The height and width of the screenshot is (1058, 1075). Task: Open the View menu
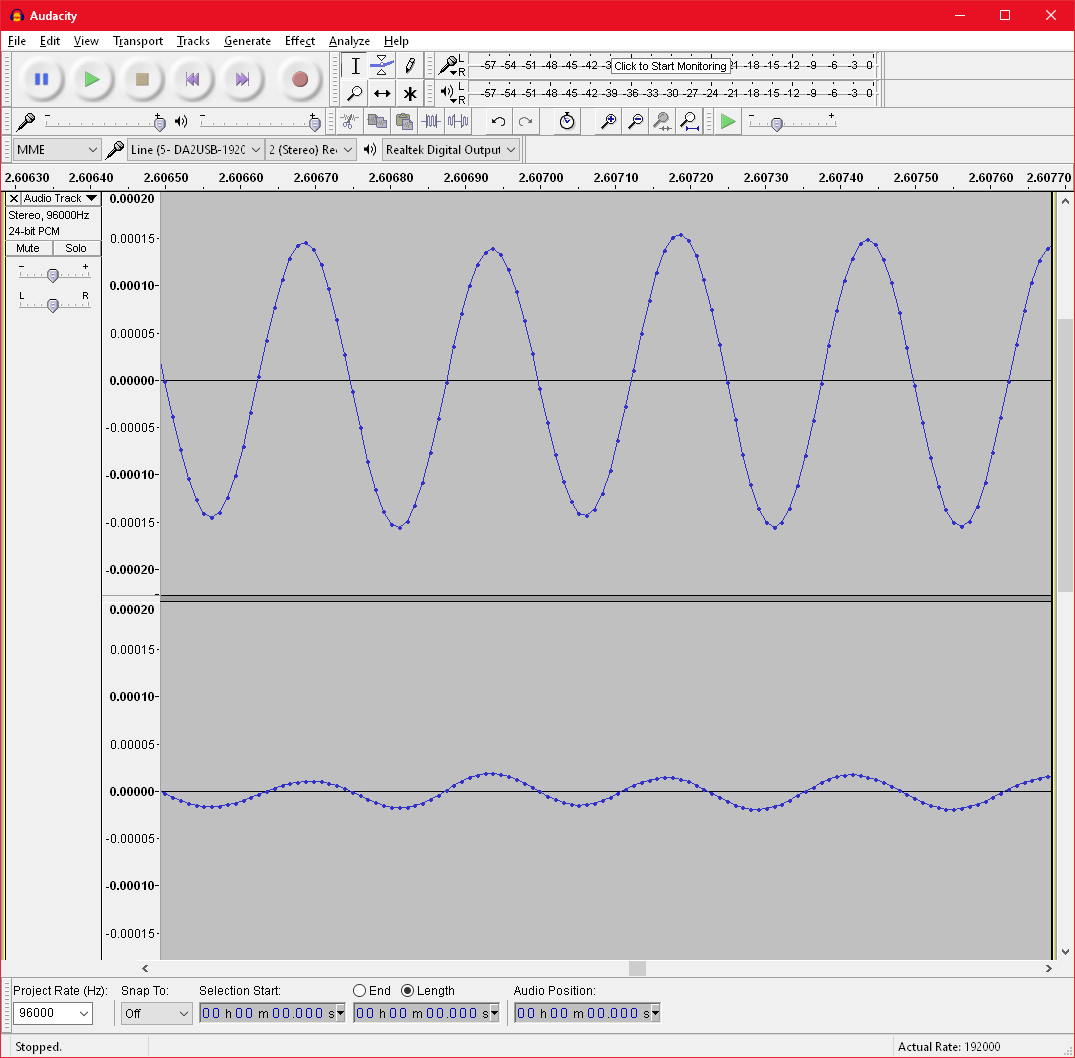(x=86, y=41)
